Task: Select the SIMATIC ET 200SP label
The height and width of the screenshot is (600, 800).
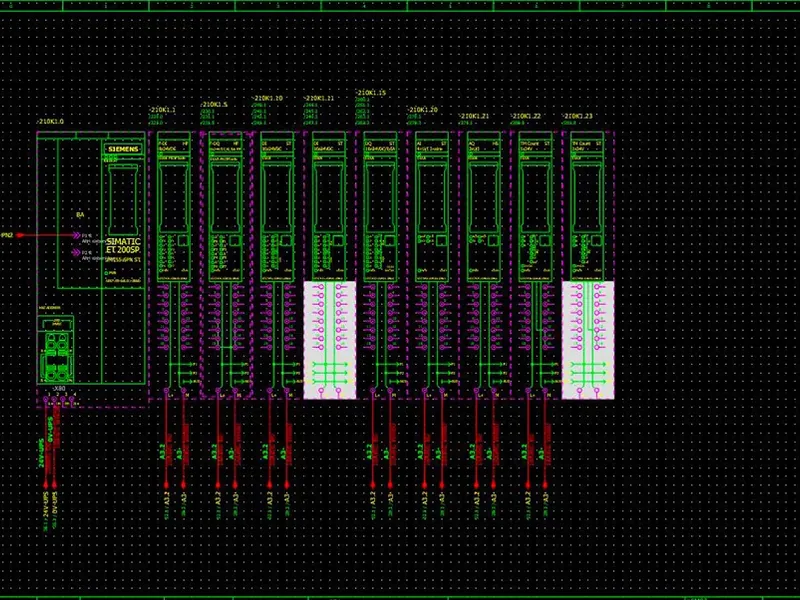Action: 123,245
